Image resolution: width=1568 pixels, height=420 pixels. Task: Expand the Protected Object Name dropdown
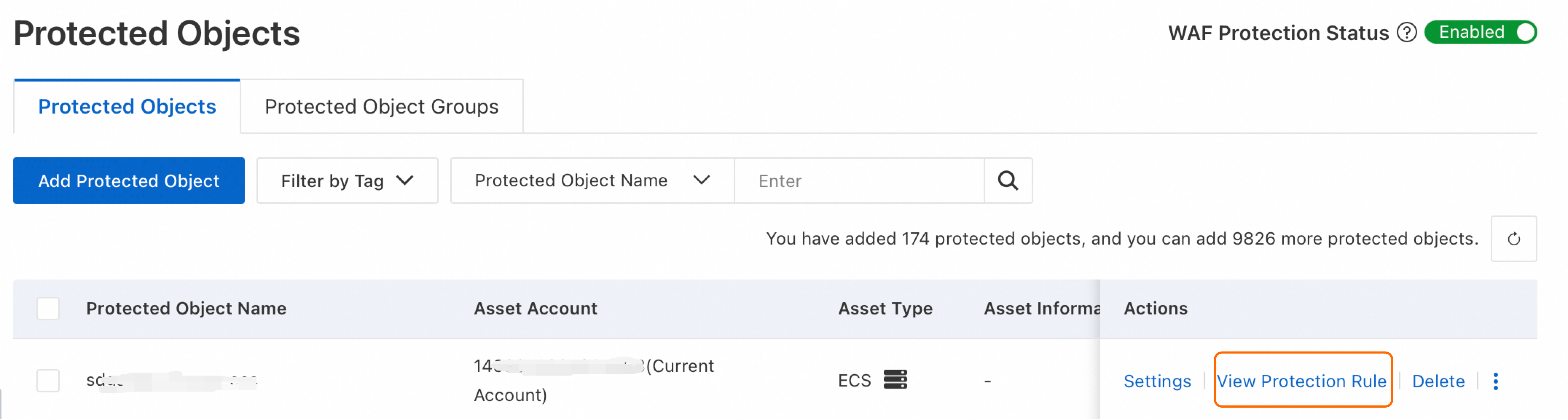(x=592, y=181)
